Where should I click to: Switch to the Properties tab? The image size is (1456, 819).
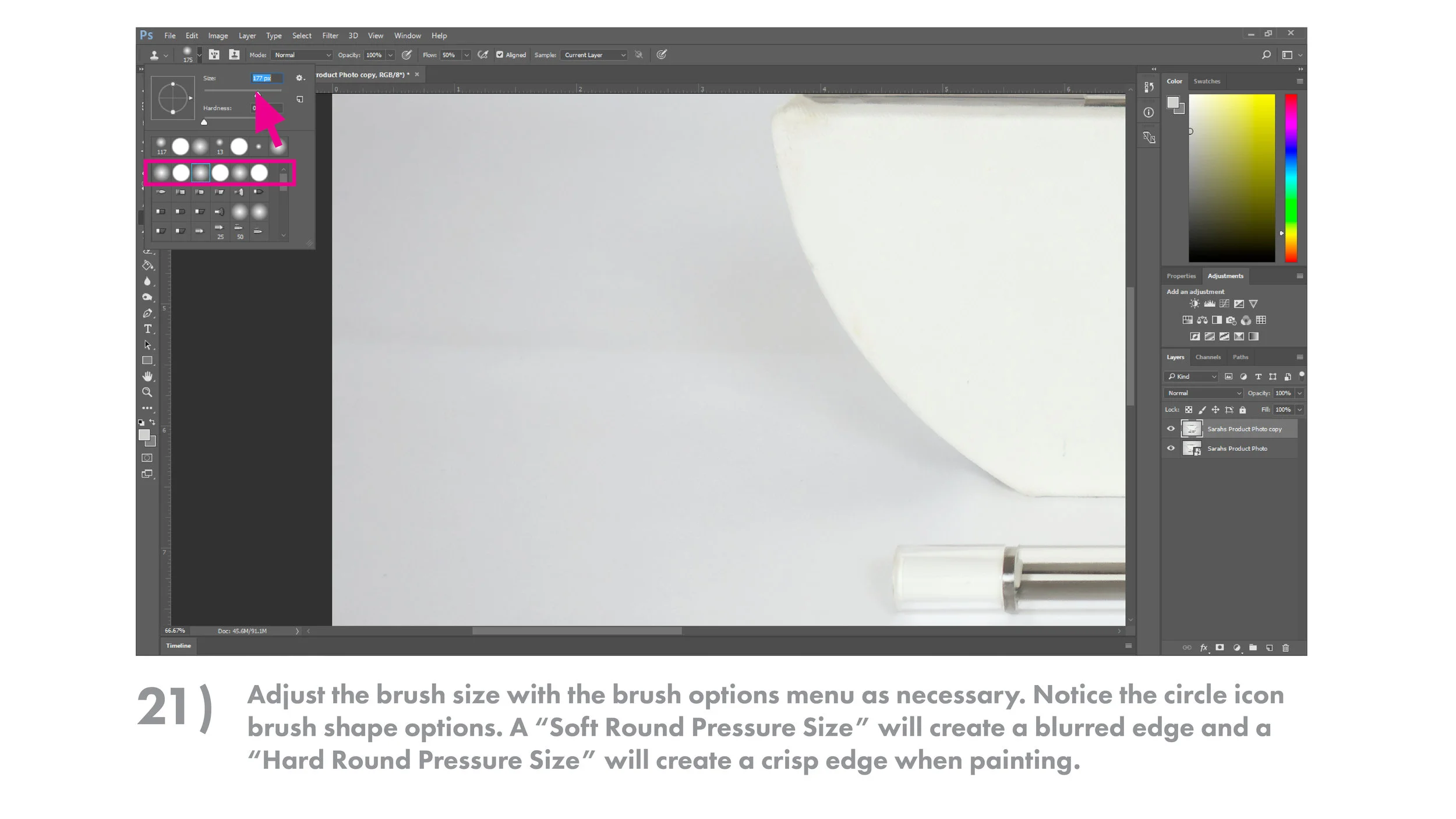pyautogui.click(x=1181, y=276)
